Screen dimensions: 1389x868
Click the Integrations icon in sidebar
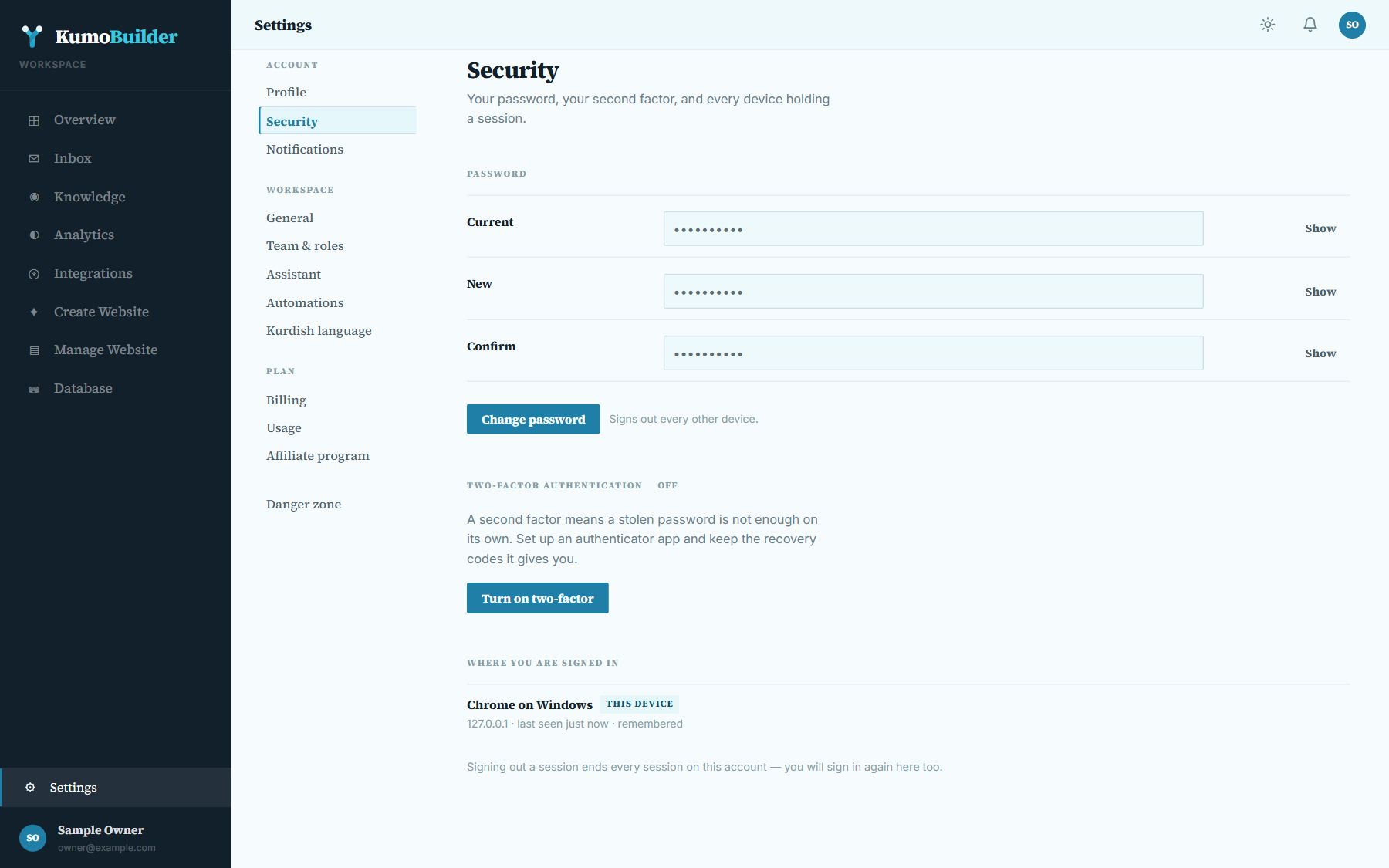pyautogui.click(x=34, y=274)
